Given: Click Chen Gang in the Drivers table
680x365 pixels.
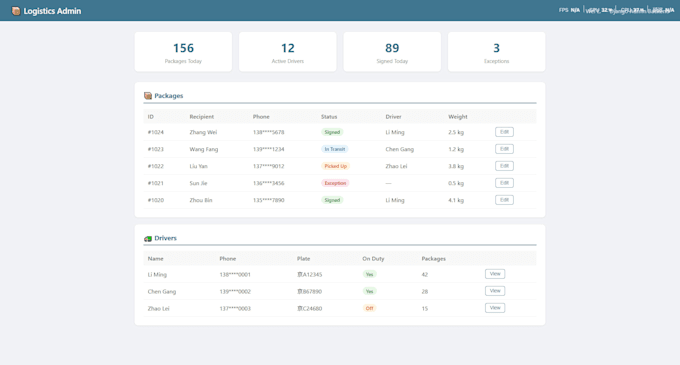Looking at the screenshot, I should pyautogui.click(x=162, y=291).
